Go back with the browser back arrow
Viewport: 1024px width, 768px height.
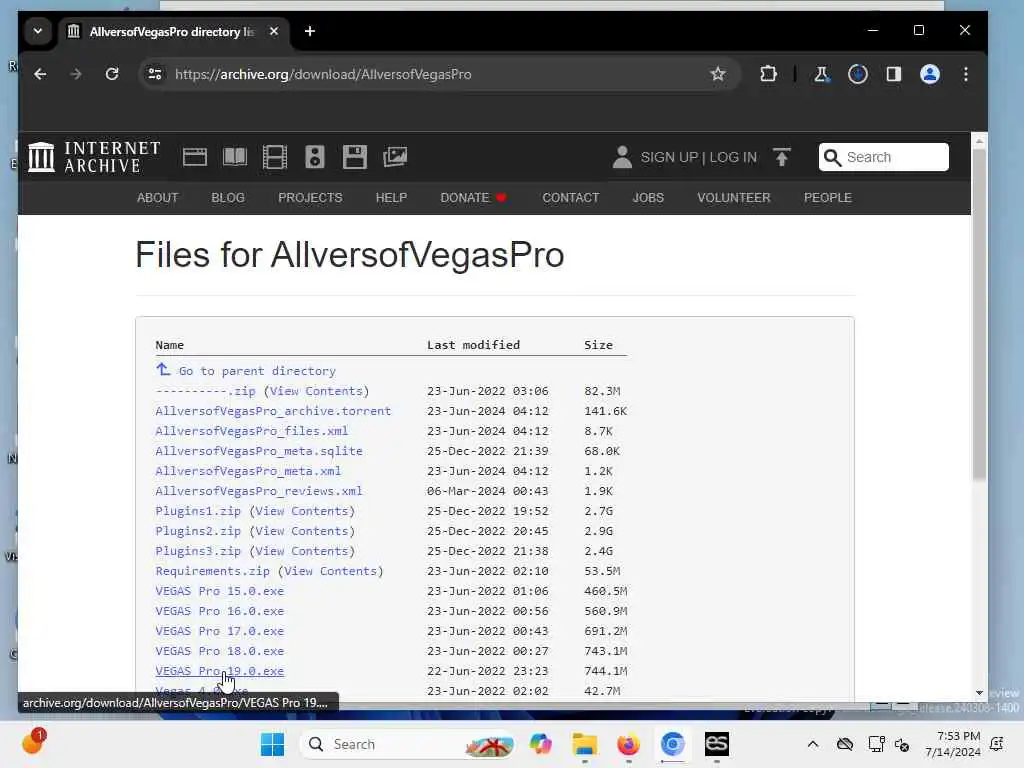pos(40,74)
